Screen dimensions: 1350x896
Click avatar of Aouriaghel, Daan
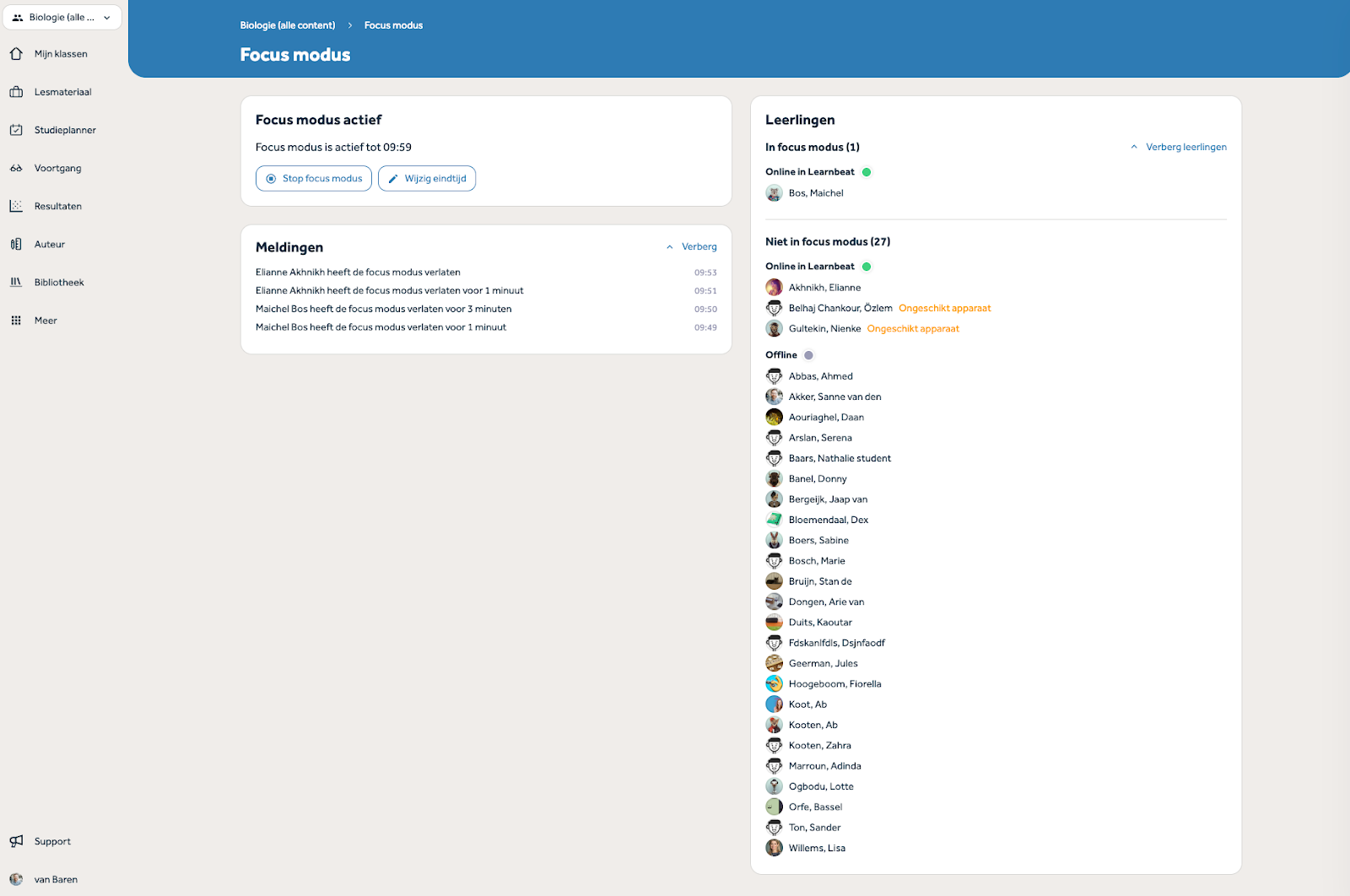tap(774, 418)
